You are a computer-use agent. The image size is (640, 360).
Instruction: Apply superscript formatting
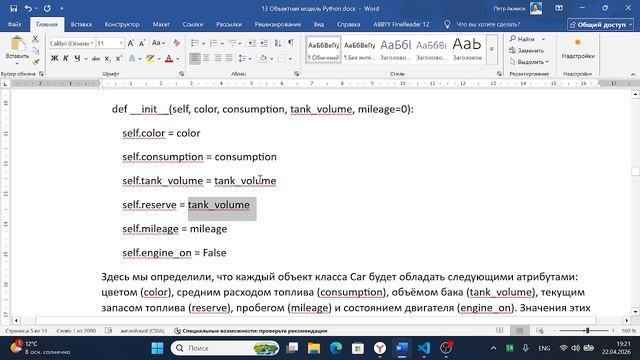pos(118,59)
